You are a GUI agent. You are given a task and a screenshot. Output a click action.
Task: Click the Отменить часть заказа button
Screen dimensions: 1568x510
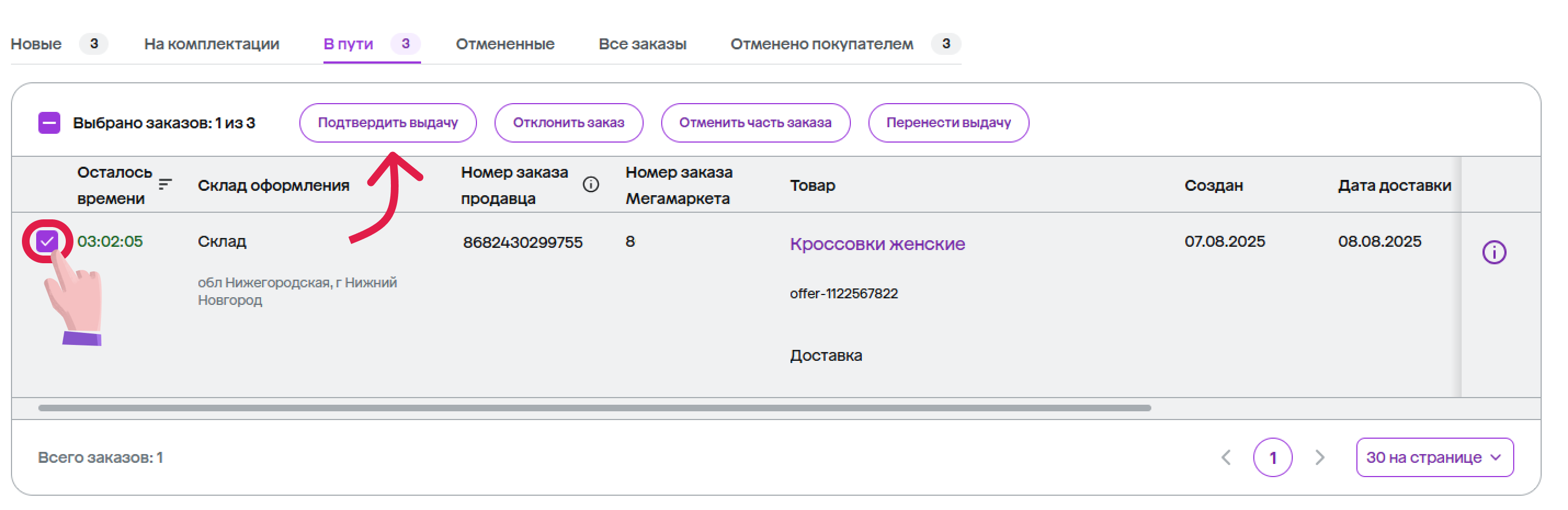point(755,122)
